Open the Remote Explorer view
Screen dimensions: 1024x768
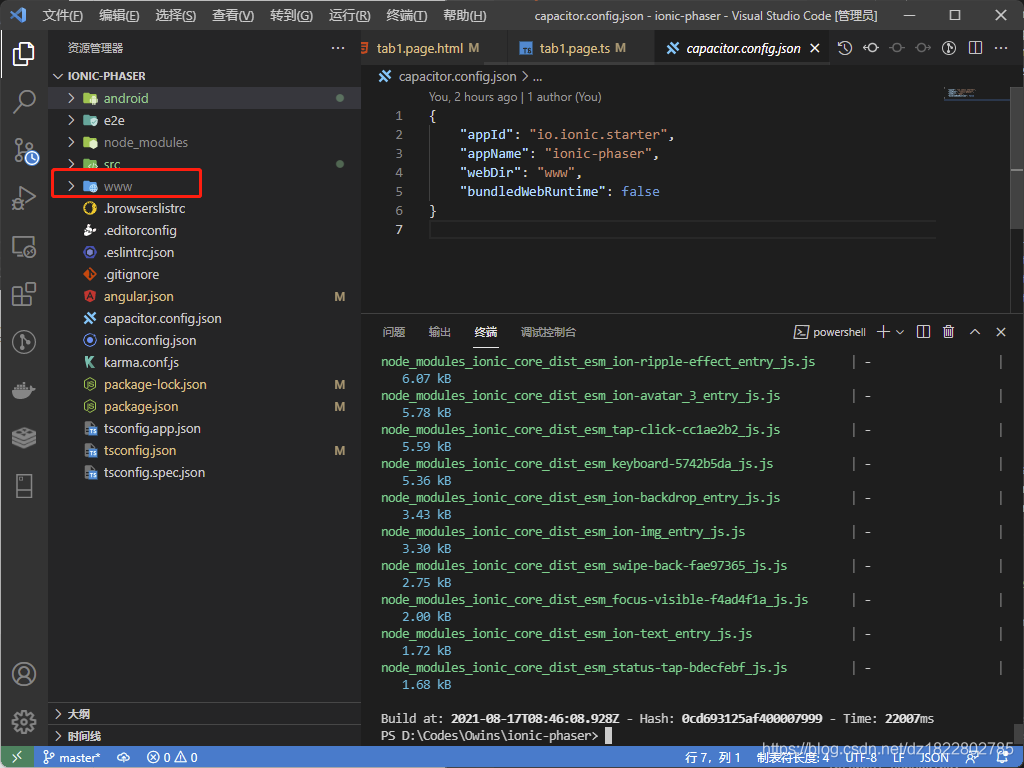[24, 246]
